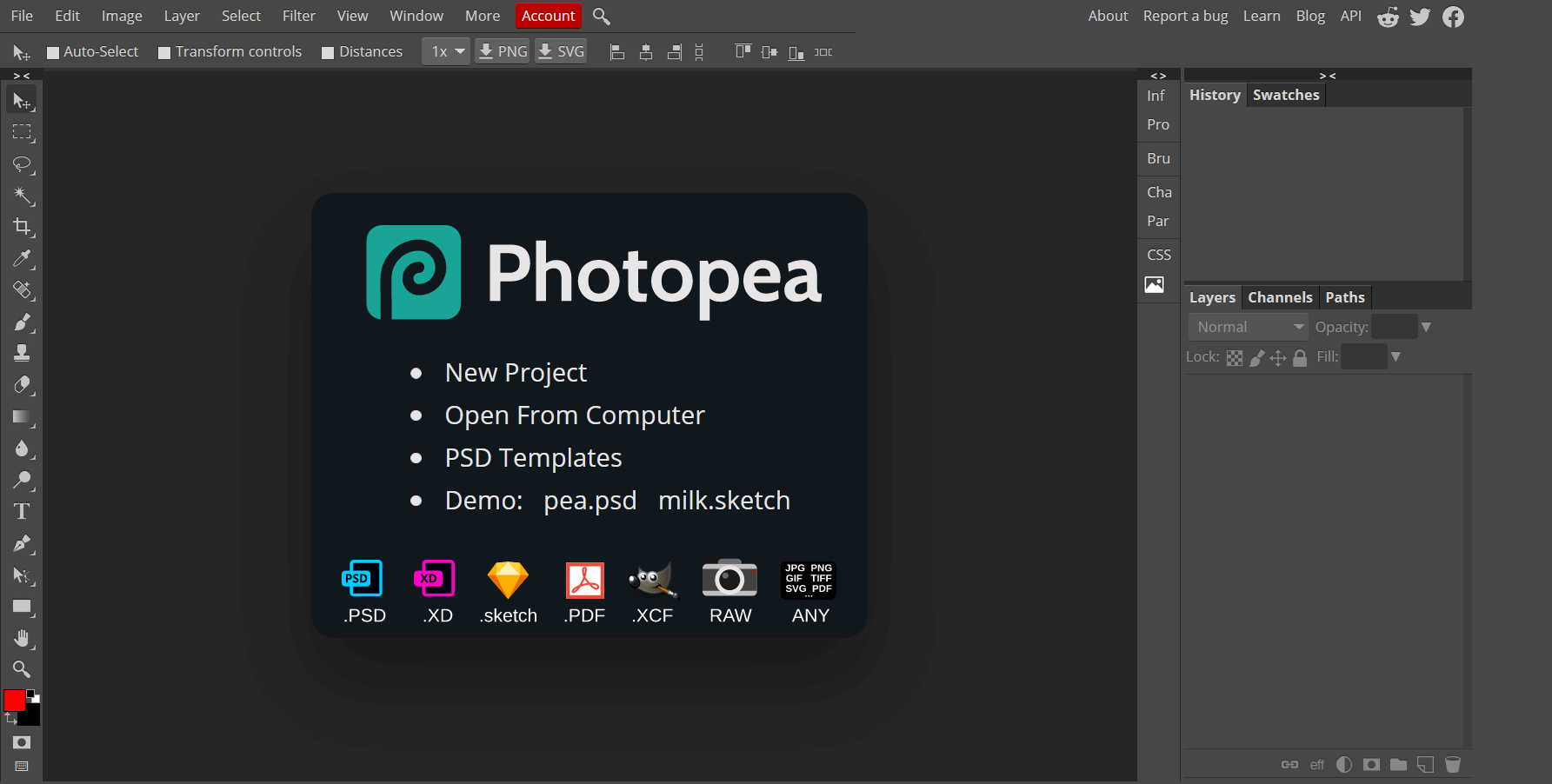This screenshot has width=1552, height=784.
Task: Open the File menu
Action: [x=22, y=16]
